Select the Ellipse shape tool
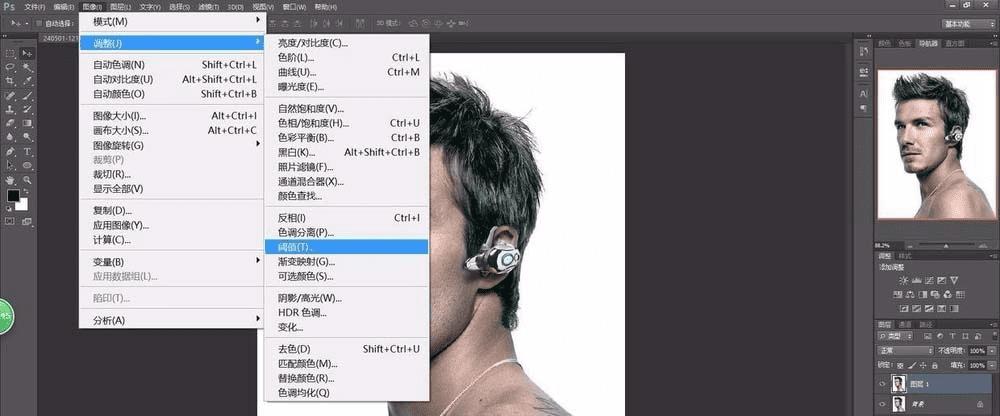Image resolution: width=1000 pixels, height=416 pixels. (27, 165)
